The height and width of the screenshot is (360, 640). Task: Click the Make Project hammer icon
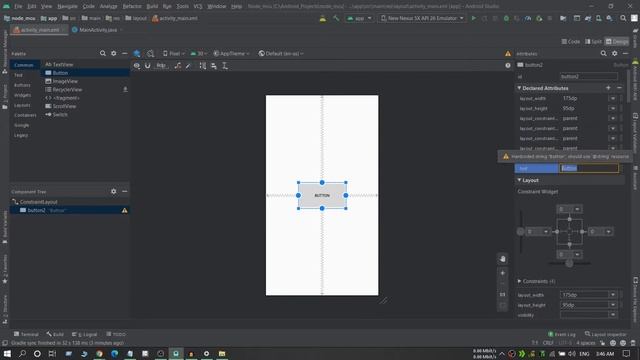pos(336,18)
